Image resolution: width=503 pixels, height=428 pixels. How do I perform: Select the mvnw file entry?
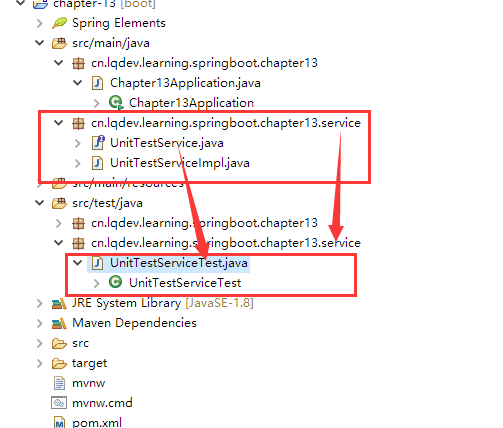coord(88,383)
